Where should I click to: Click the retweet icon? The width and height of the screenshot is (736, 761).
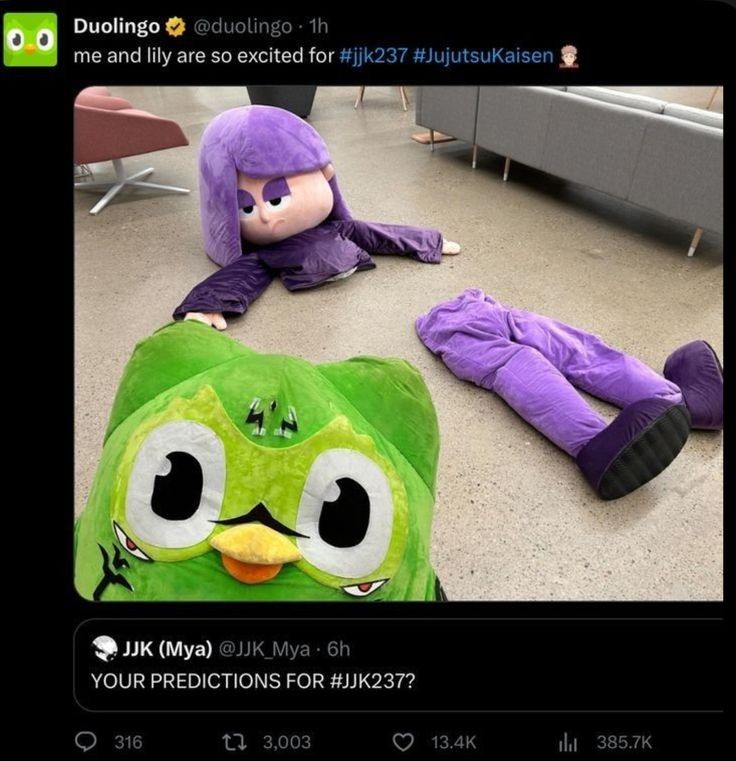point(240,741)
